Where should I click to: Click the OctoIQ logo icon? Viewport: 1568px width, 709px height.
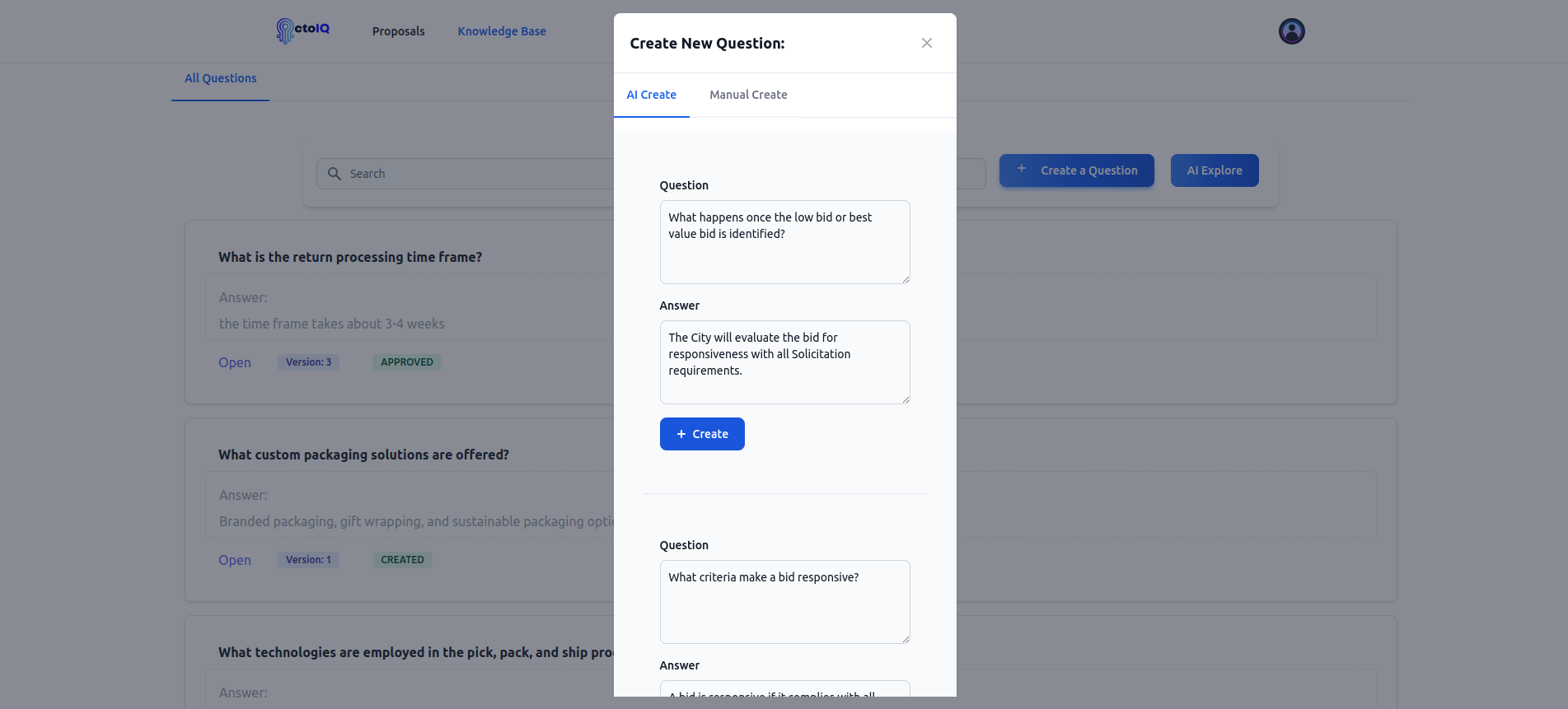[x=285, y=30]
